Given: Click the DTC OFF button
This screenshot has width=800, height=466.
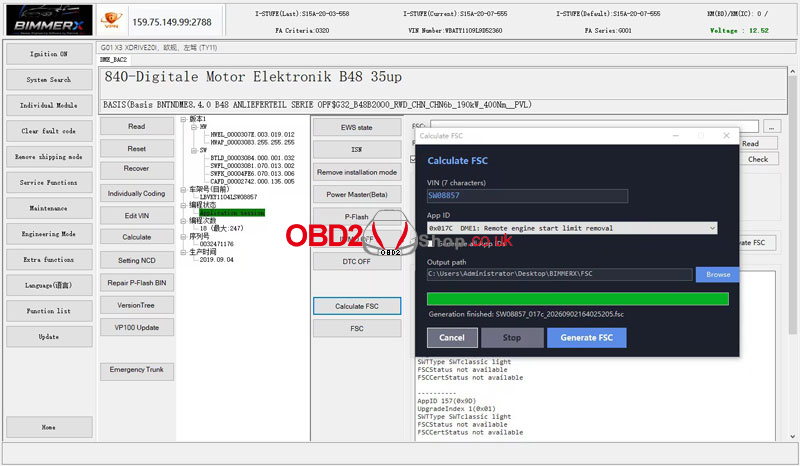Looking at the screenshot, I should [x=357, y=261].
